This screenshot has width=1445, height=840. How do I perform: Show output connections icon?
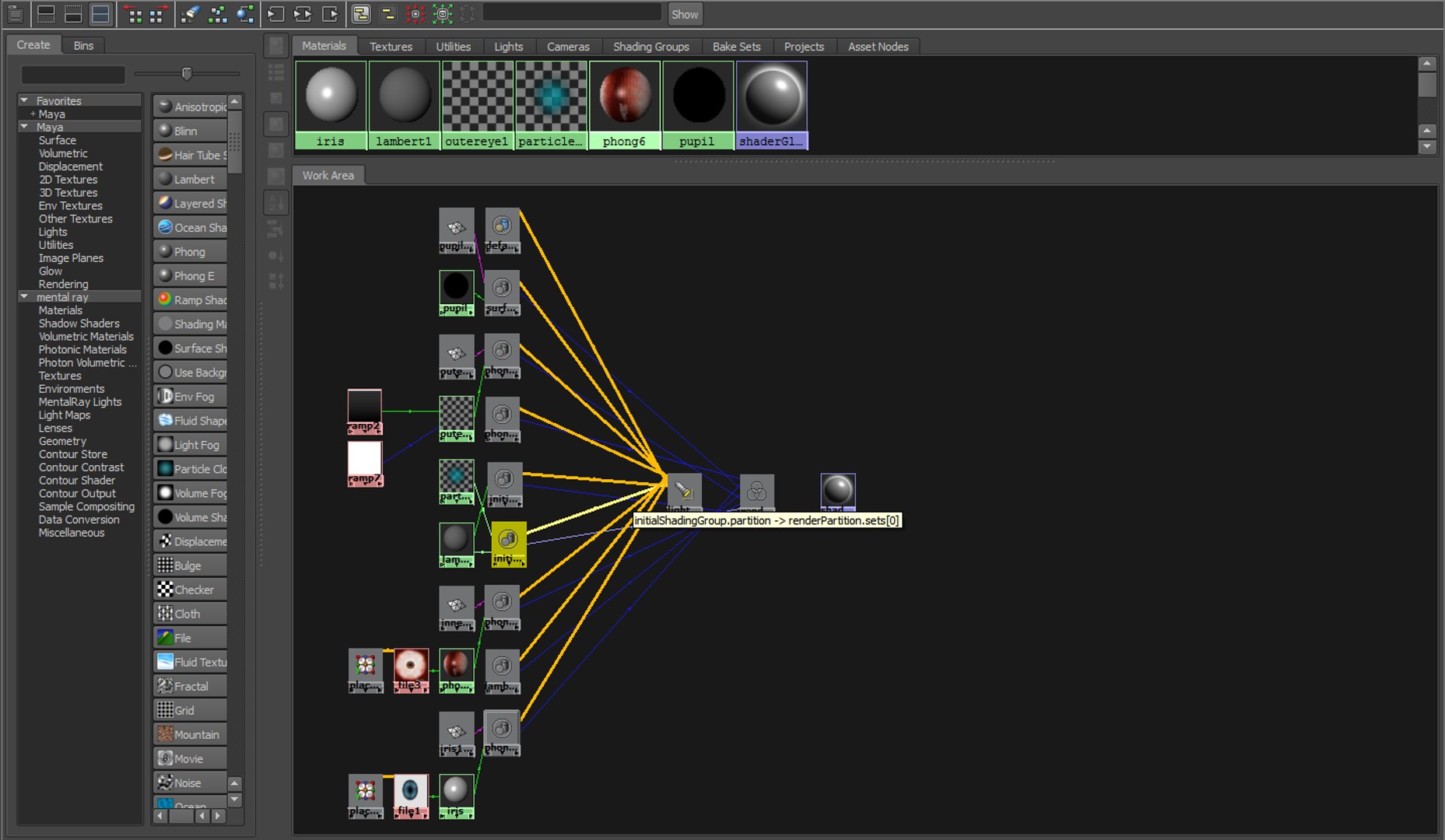(x=330, y=14)
